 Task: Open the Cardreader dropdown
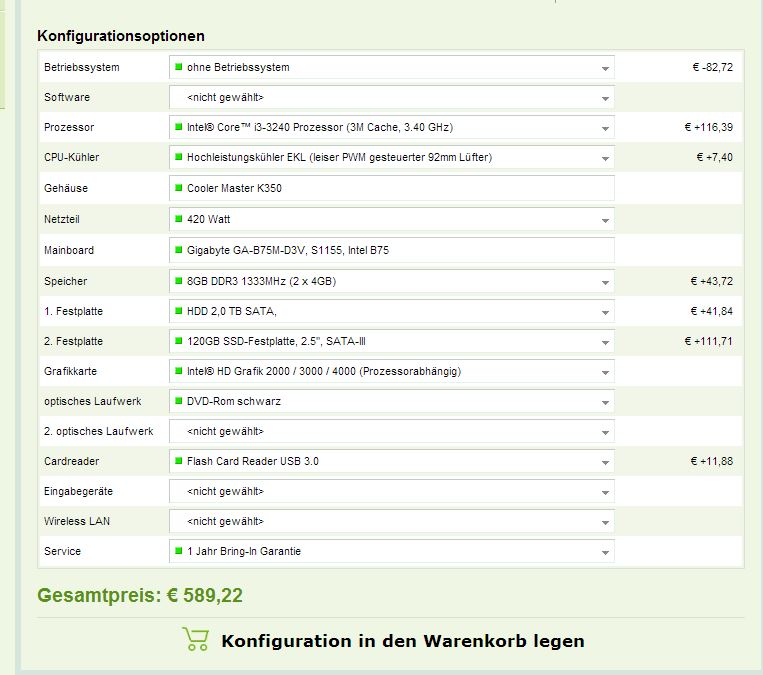pyautogui.click(x=392, y=461)
